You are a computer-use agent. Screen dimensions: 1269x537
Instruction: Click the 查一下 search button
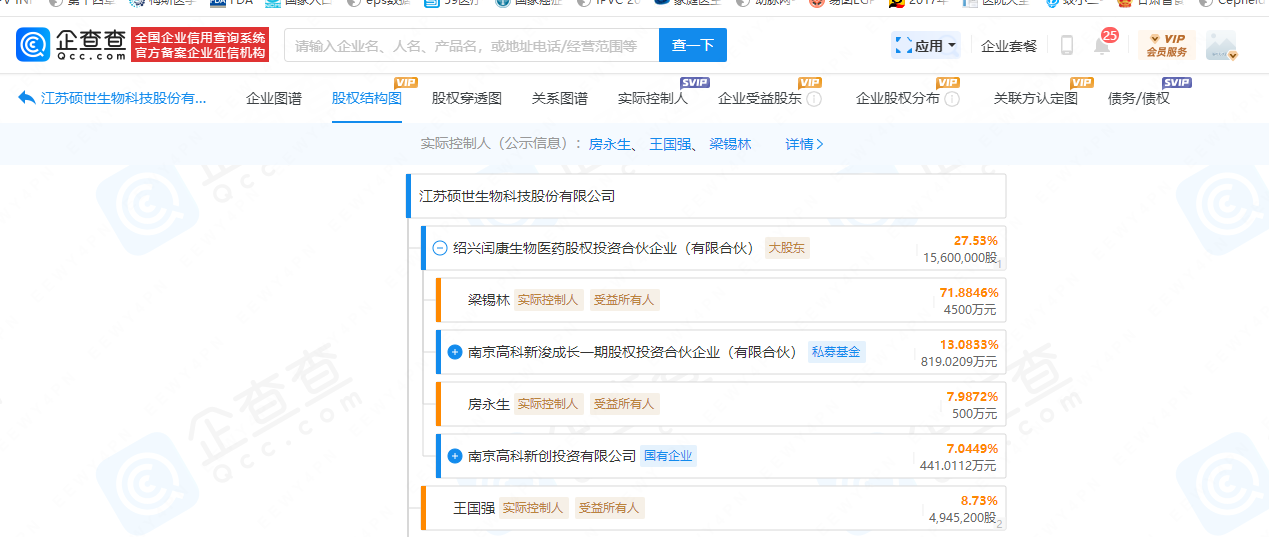(x=693, y=45)
